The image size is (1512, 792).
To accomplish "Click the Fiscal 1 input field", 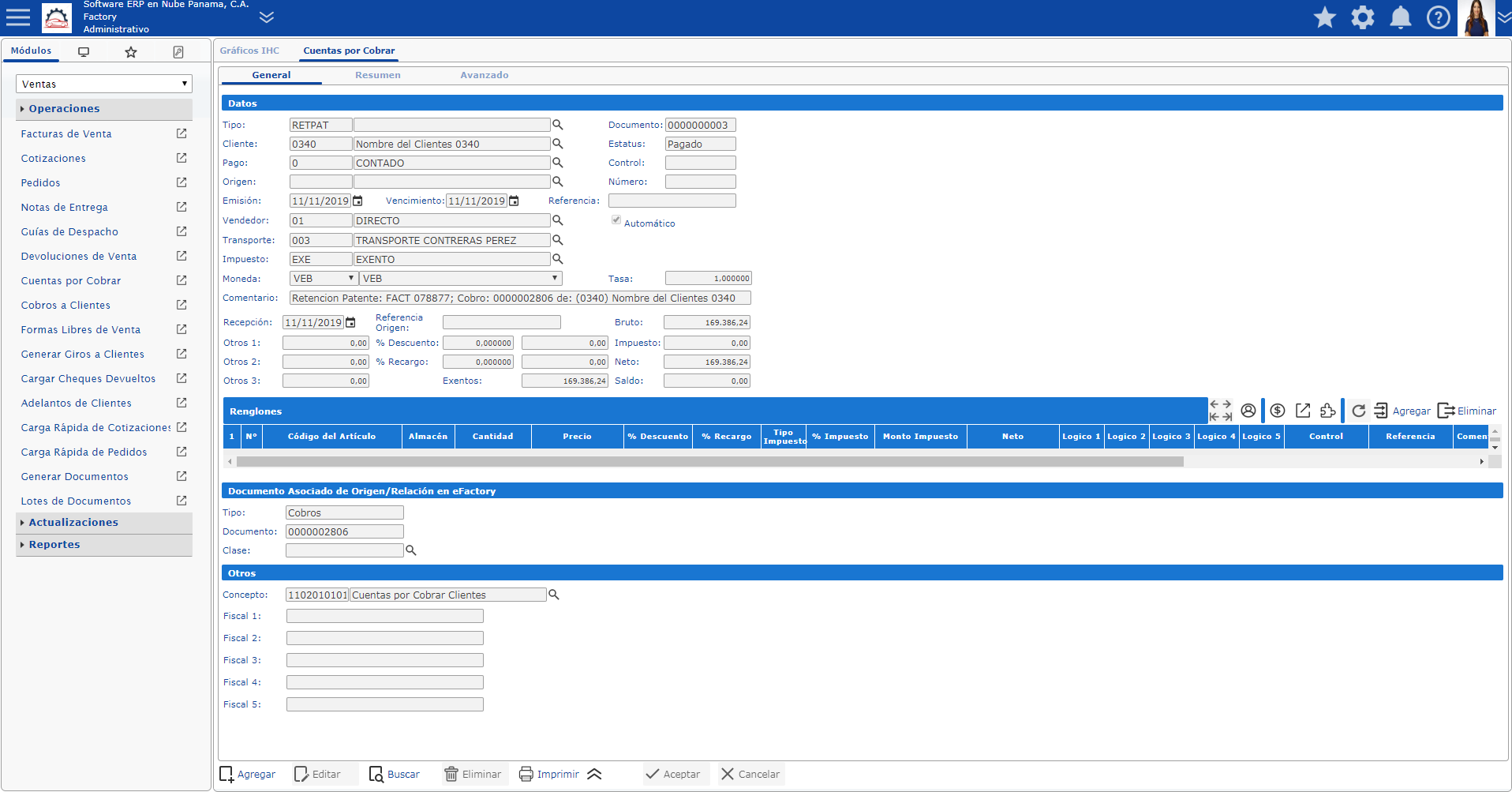I will tap(385, 616).
